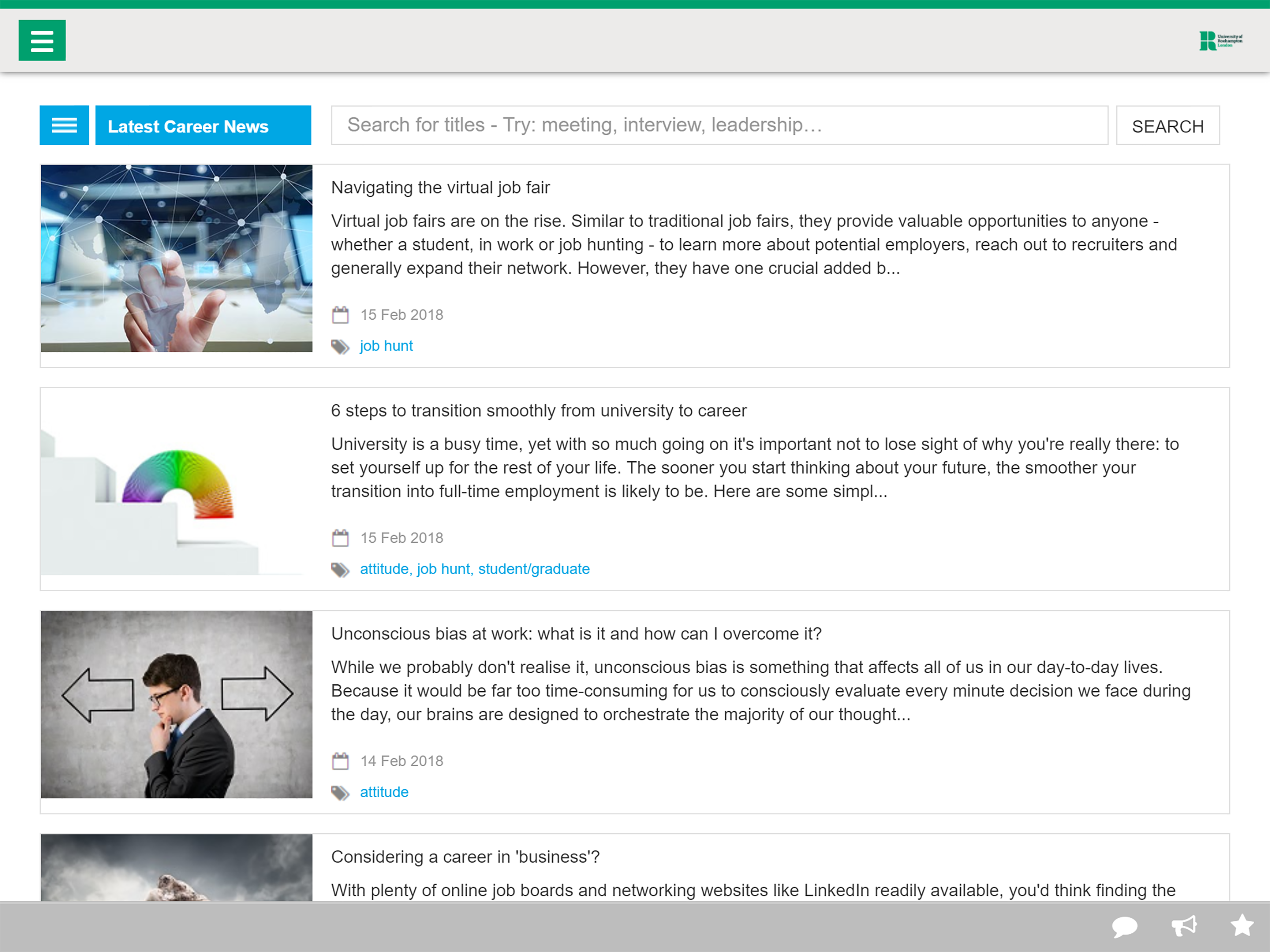Click the SEARCH button
1270x952 pixels.
[x=1168, y=125]
